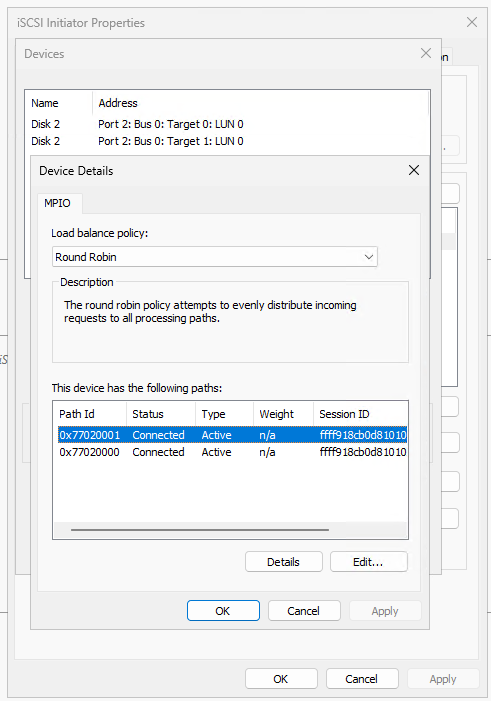
Task: Select Disk 2 row with Target 1
Action: (227, 141)
